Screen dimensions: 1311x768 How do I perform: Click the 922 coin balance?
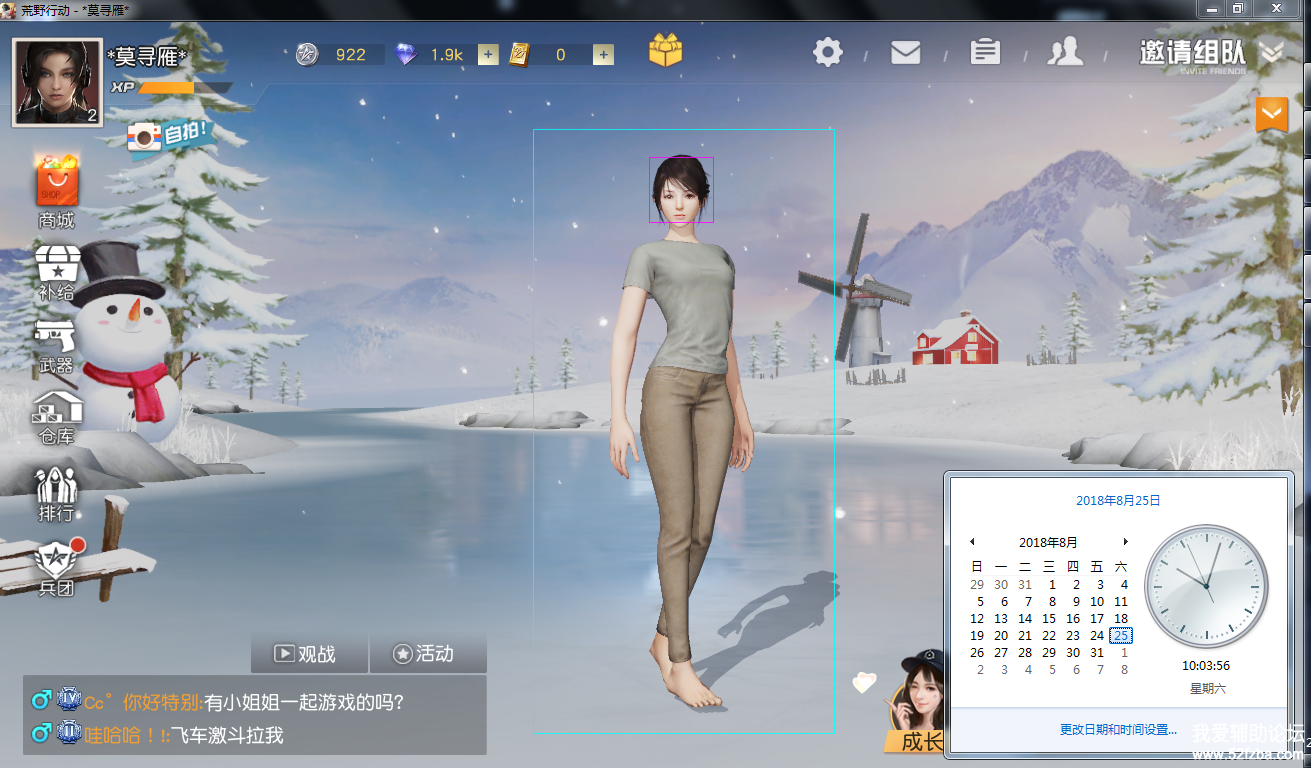[351, 55]
